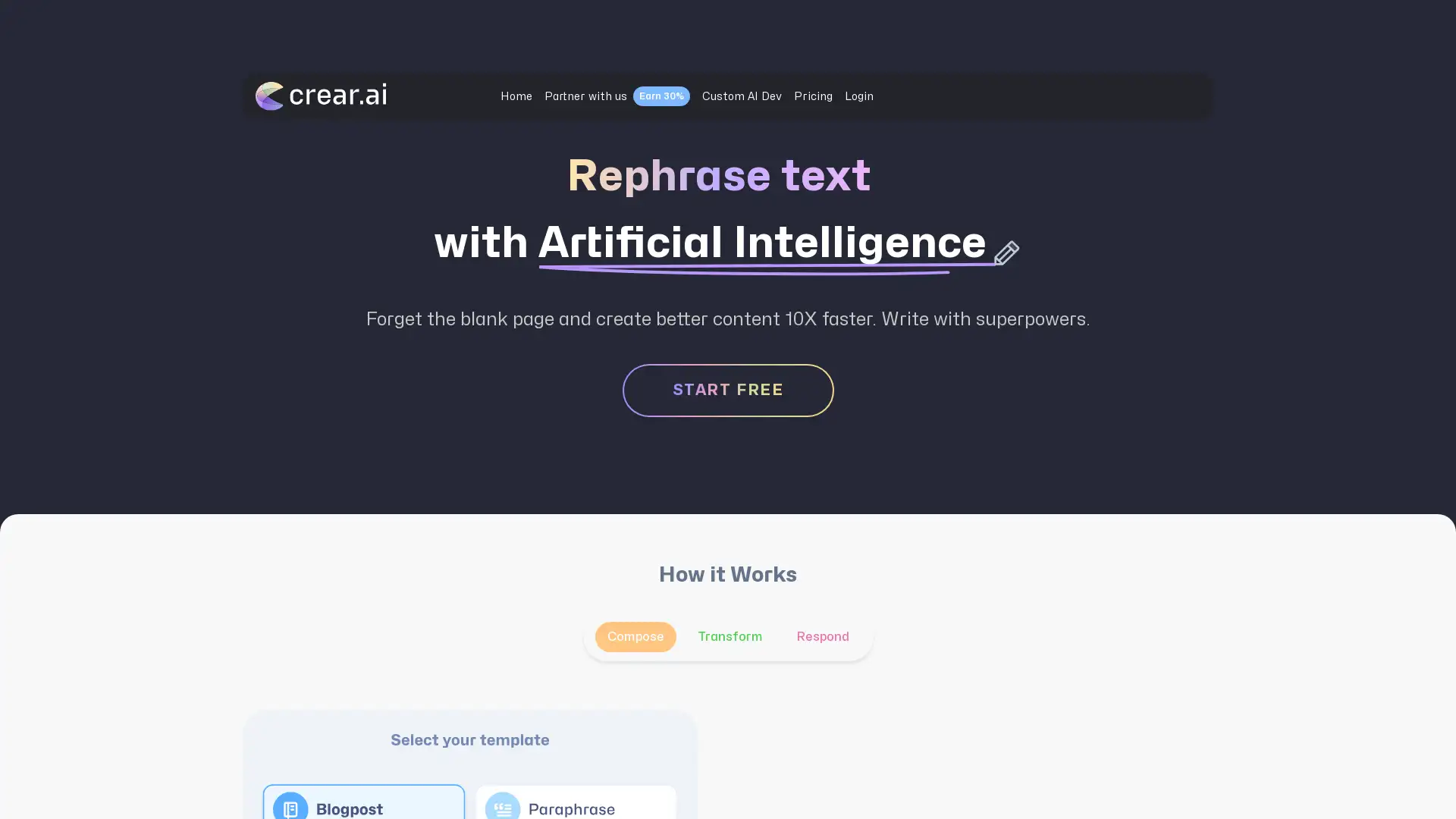The height and width of the screenshot is (819, 1456).
Task: Click the Custom AI Dev navigation link
Action: pyautogui.click(x=742, y=95)
